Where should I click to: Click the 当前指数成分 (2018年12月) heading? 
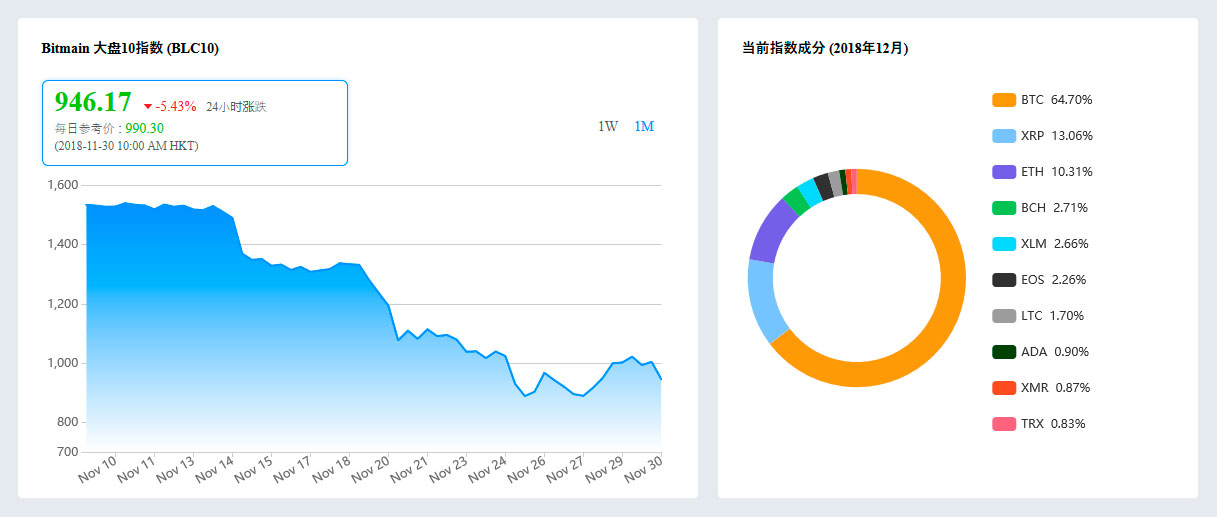pyautogui.click(x=825, y=48)
